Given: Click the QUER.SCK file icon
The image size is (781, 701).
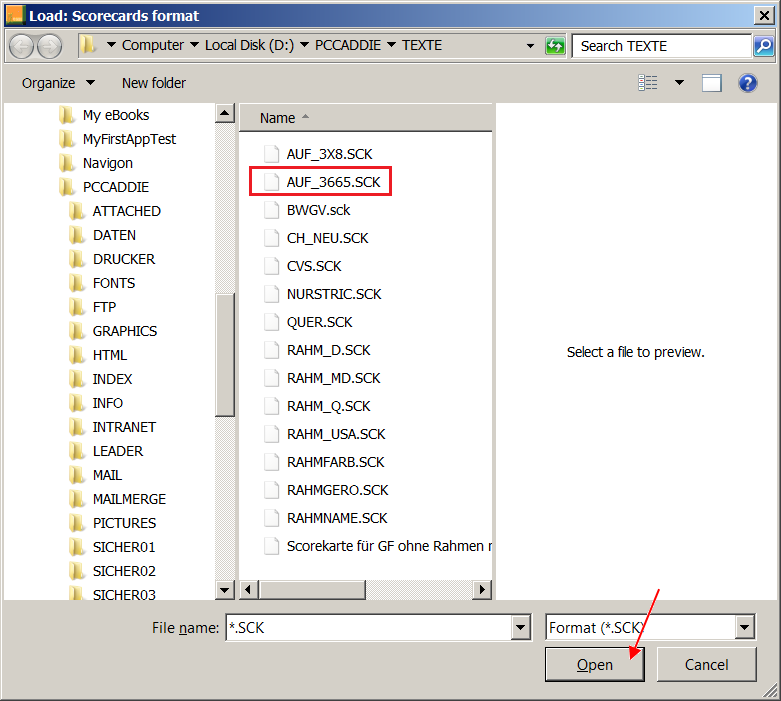Looking at the screenshot, I should [271, 322].
